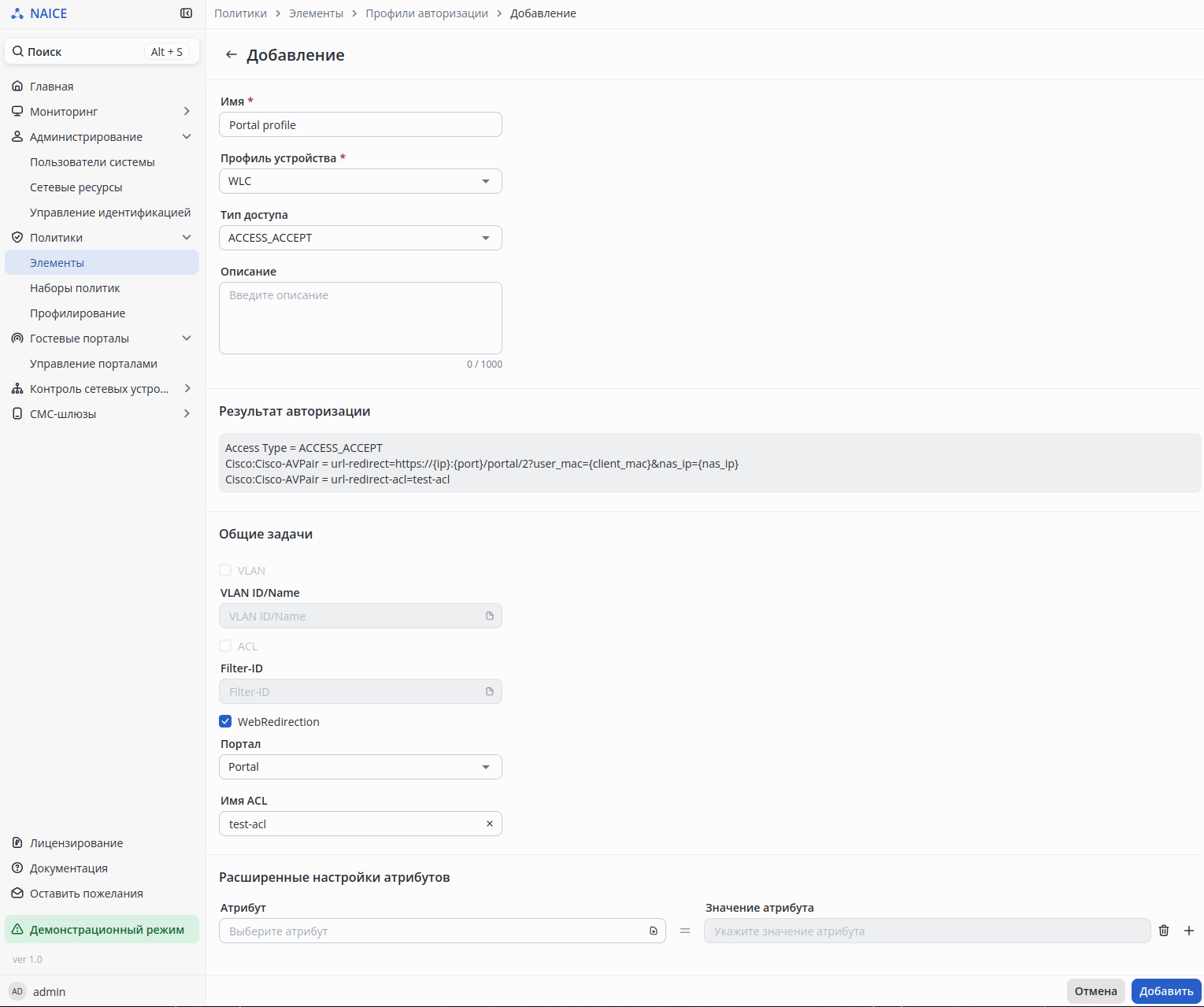Go to Пользователи системы menu item
1204x1007 pixels.
tap(92, 162)
